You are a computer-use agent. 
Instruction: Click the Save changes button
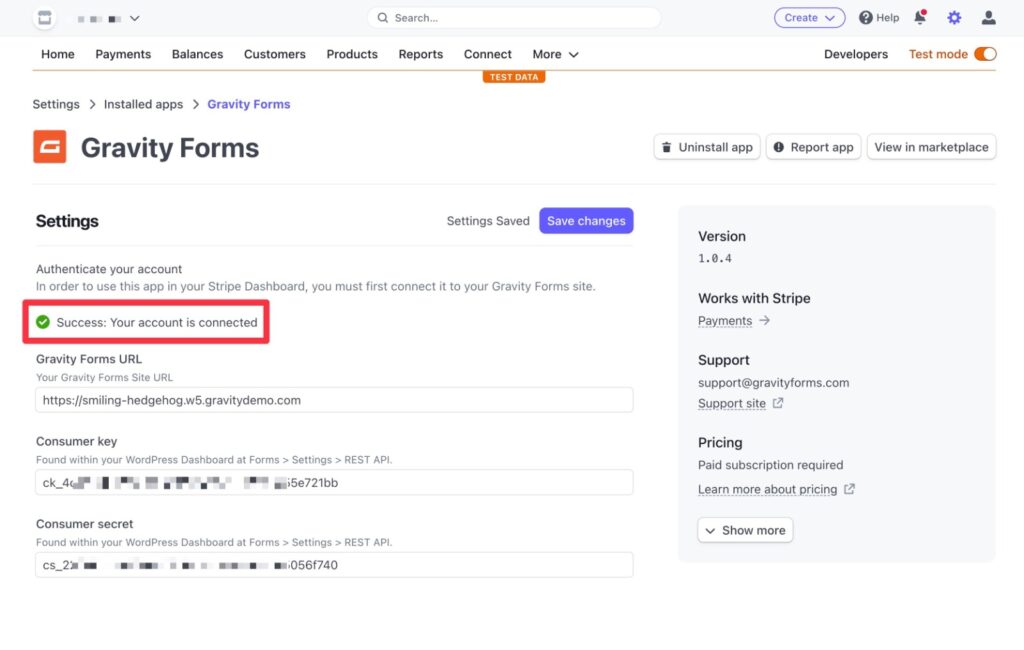tap(586, 220)
